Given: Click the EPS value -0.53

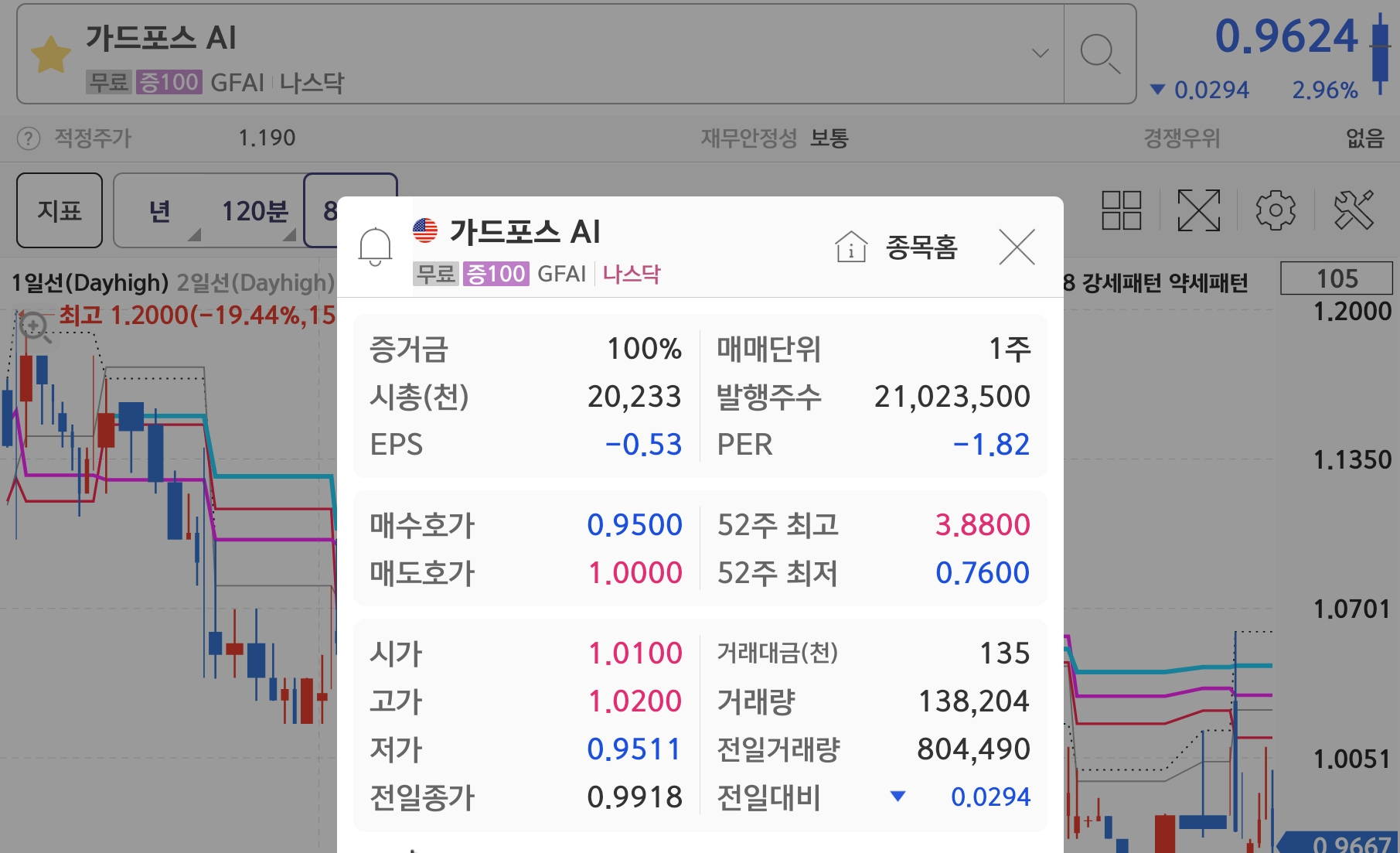Looking at the screenshot, I should point(644,445).
